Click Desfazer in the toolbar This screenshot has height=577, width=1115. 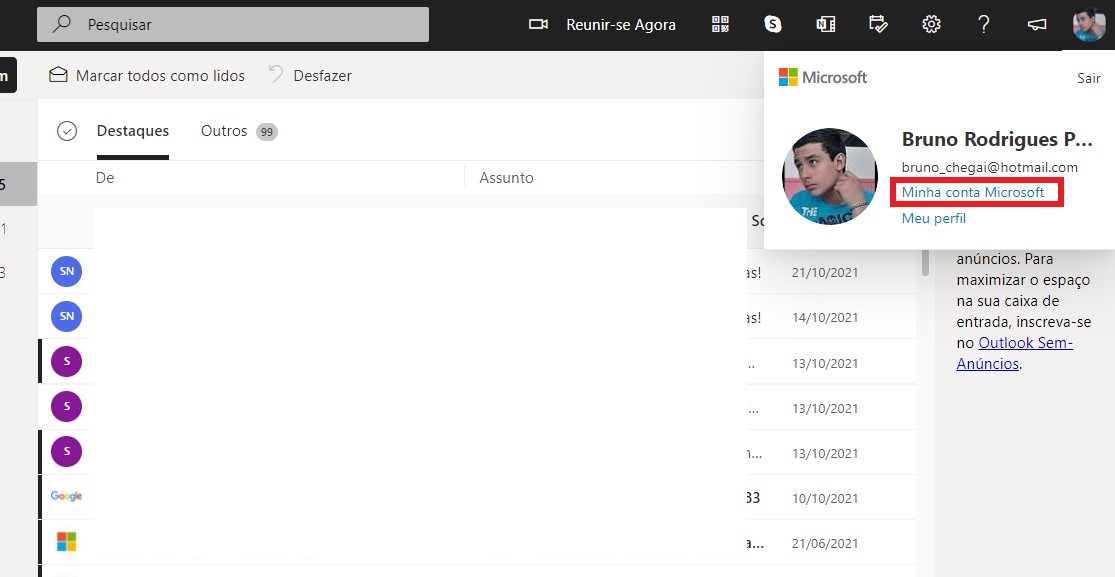point(322,75)
